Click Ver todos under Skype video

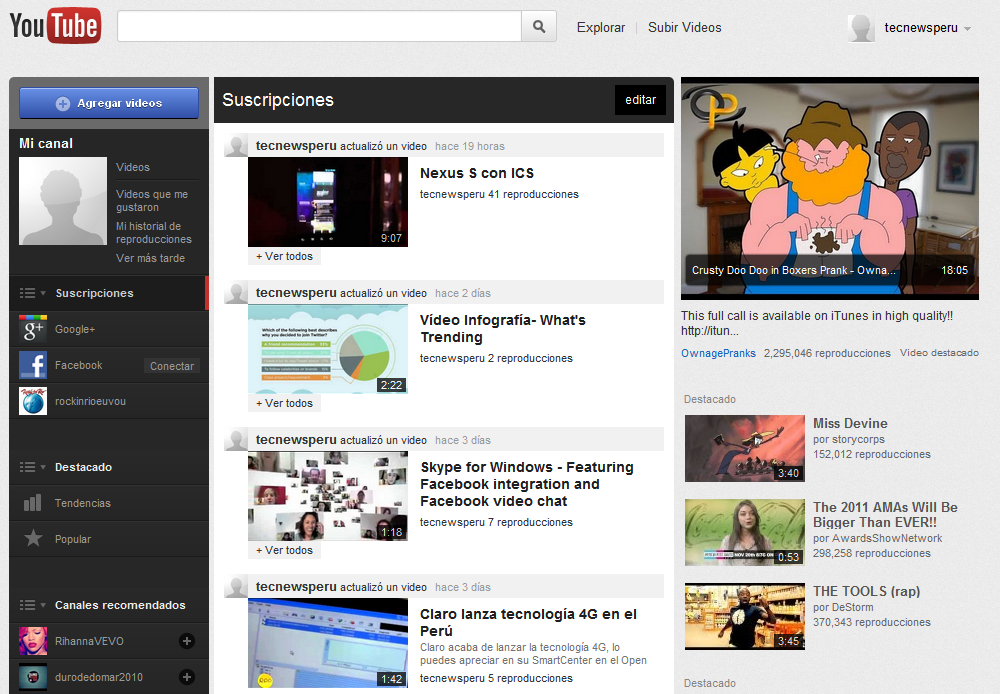click(x=284, y=550)
